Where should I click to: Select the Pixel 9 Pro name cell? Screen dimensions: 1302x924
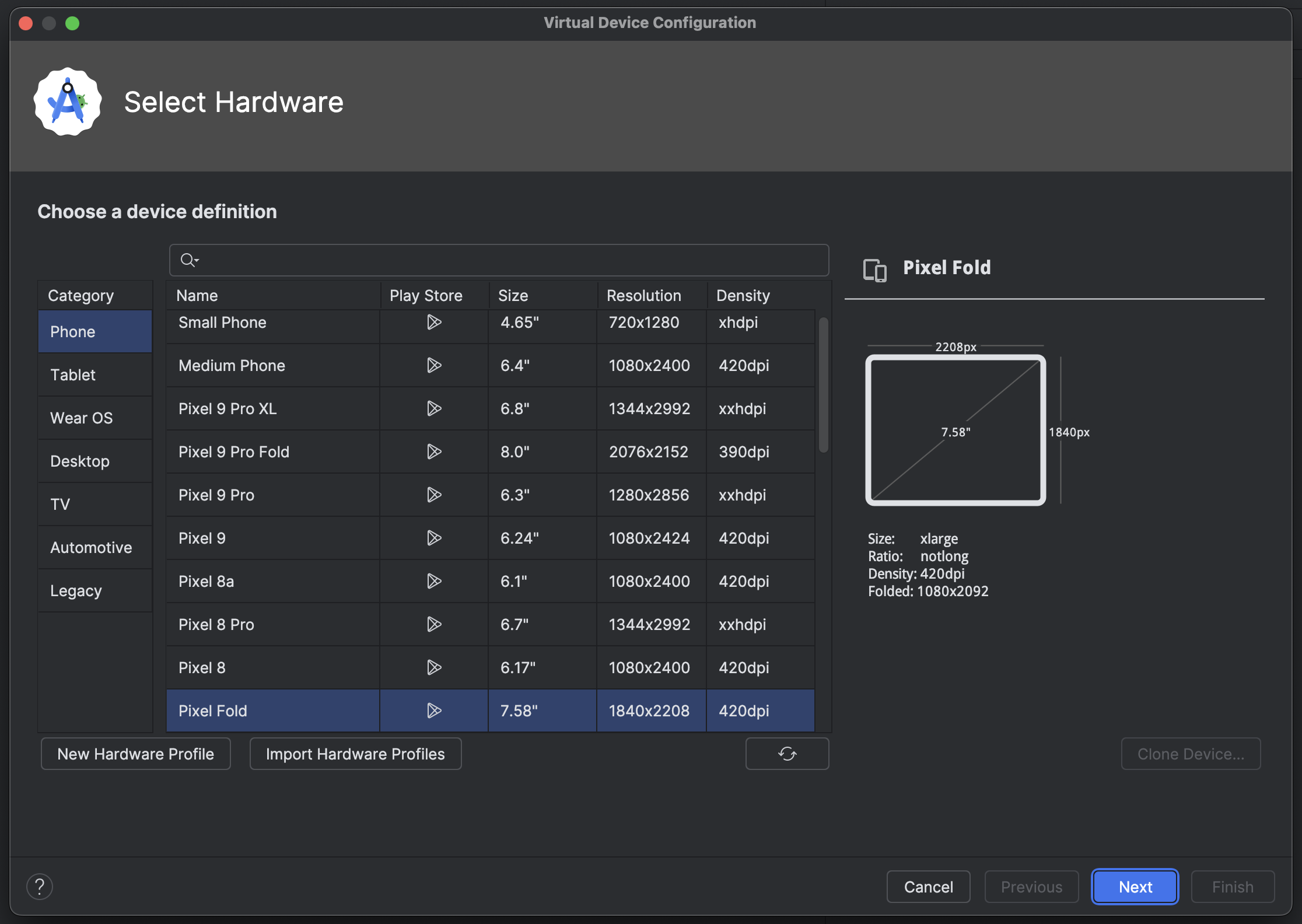click(x=273, y=495)
